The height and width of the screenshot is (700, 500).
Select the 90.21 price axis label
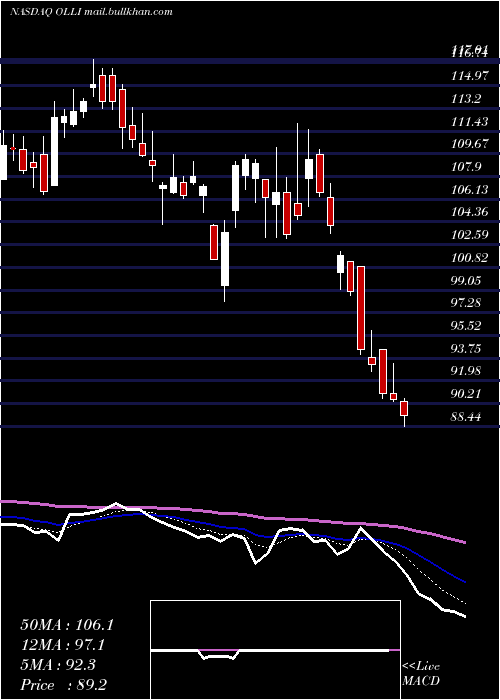pos(466,394)
